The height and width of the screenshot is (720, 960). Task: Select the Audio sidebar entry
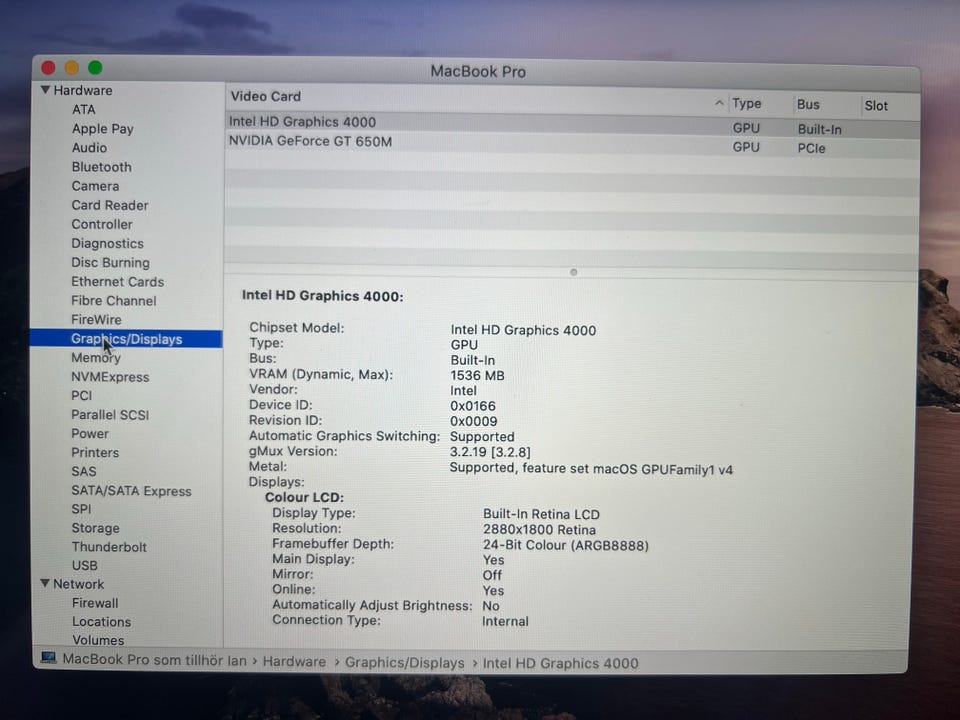pyautogui.click(x=89, y=148)
